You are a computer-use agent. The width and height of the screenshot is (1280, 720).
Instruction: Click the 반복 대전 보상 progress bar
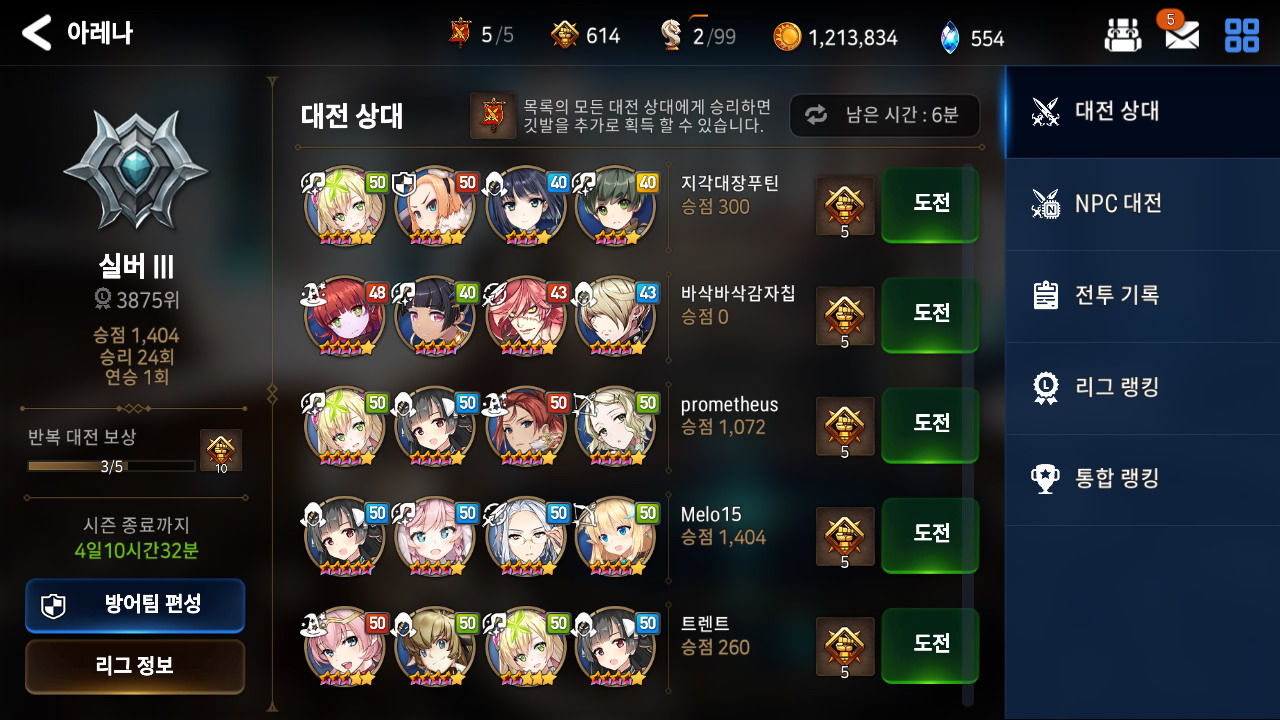[111, 466]
